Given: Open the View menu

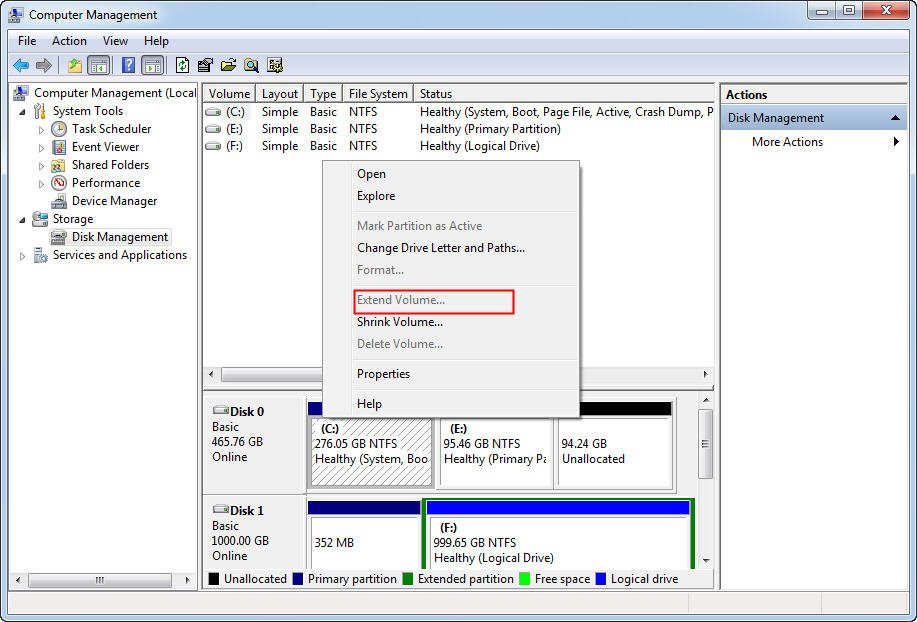Looking at the screenshot, I should click(115, 41).
